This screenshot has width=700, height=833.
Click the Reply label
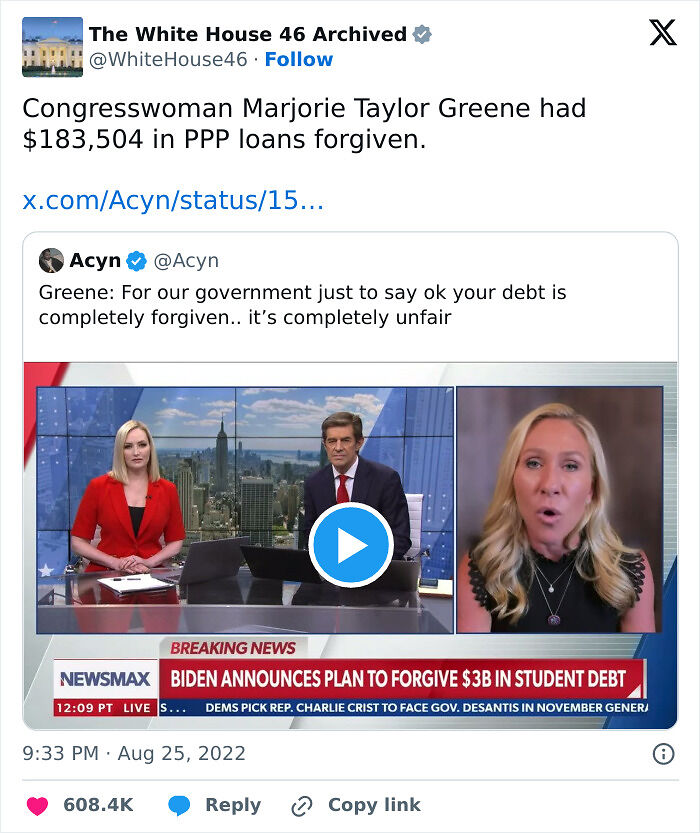point(233,805)
